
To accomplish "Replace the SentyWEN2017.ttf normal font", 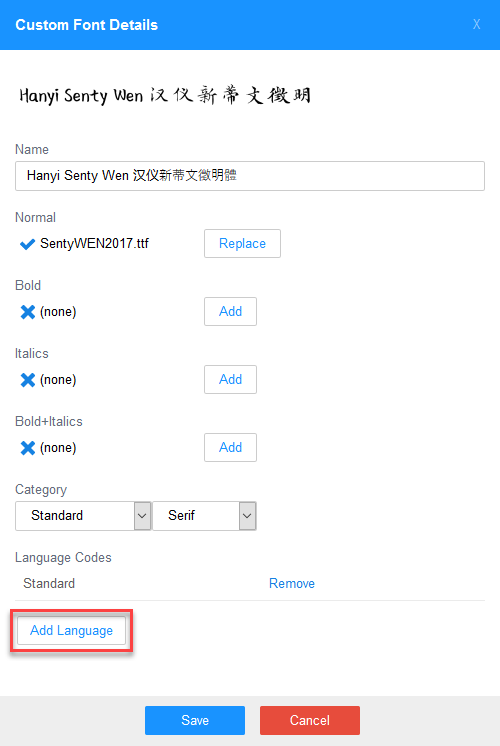I will pos(242,244).
